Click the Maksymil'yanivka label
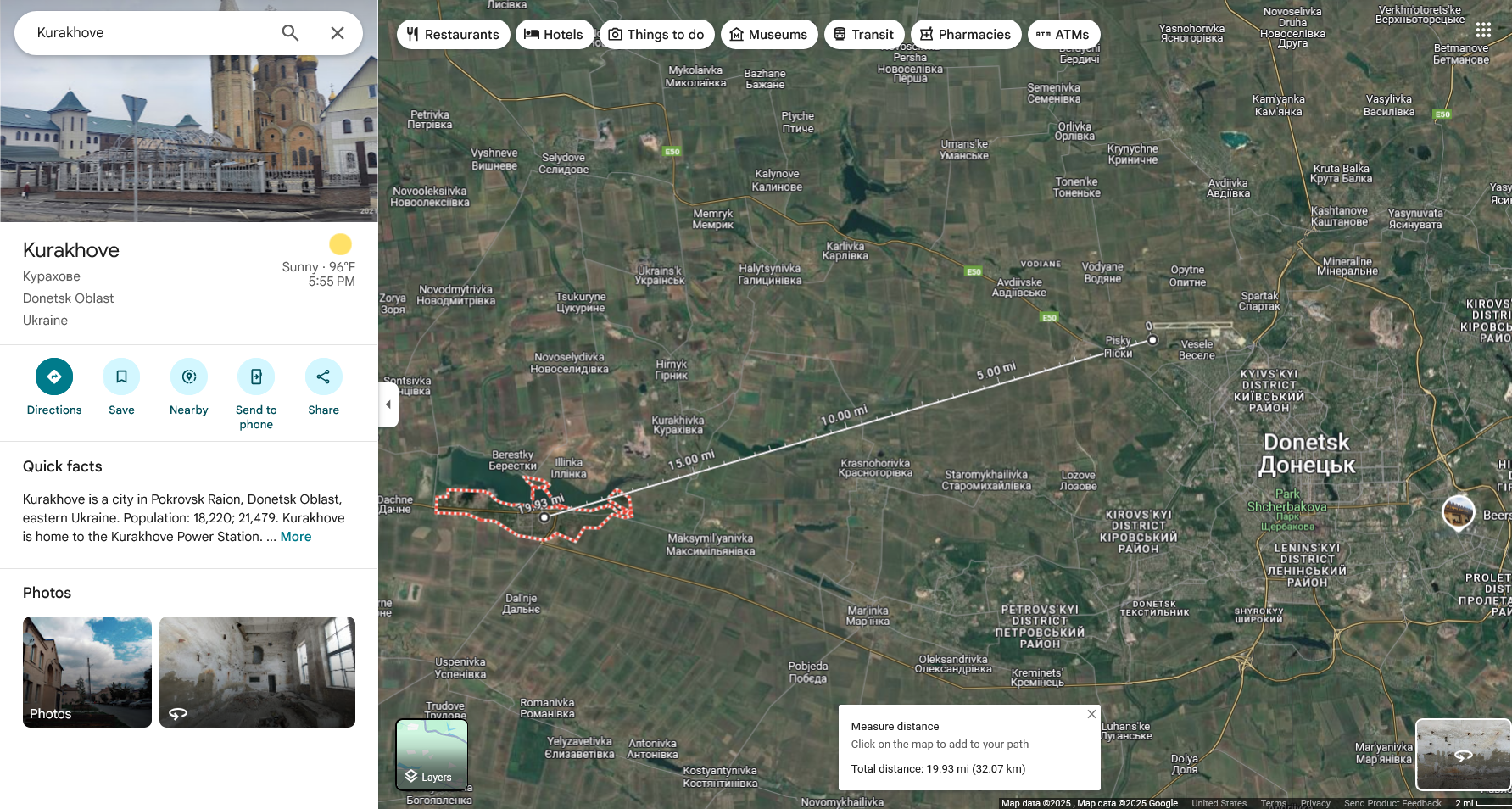Screen dimensions: 1512x809 [x=710, y=544]
